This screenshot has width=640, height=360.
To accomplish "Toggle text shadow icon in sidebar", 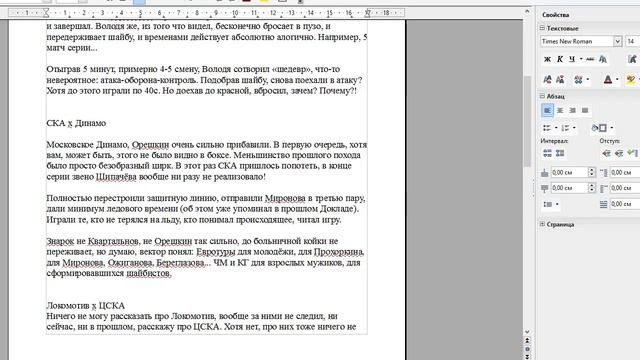I will click(x=603, y=60).
